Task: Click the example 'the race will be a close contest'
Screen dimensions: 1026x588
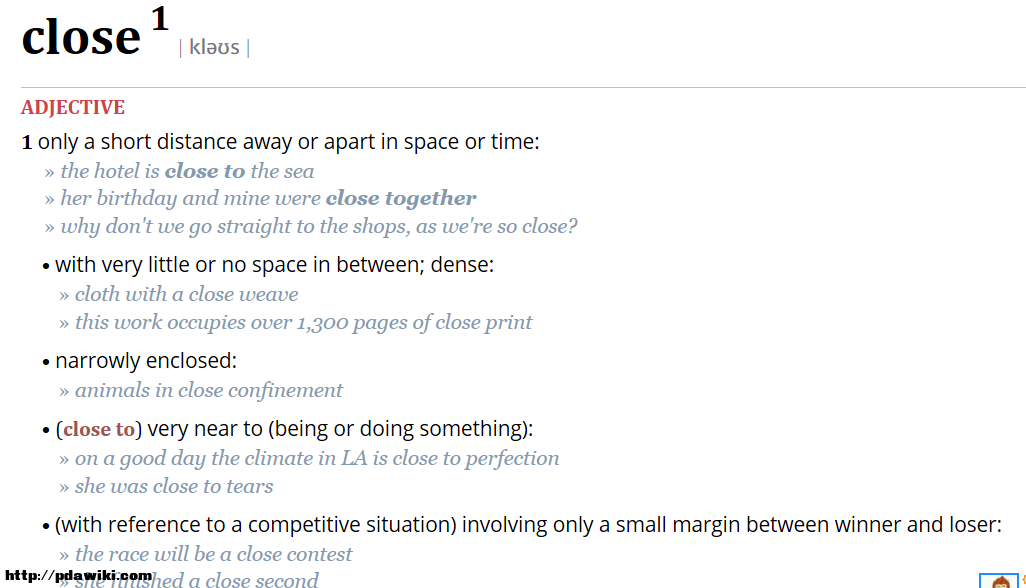Action: pyautogui.click(x=213, y=555)
